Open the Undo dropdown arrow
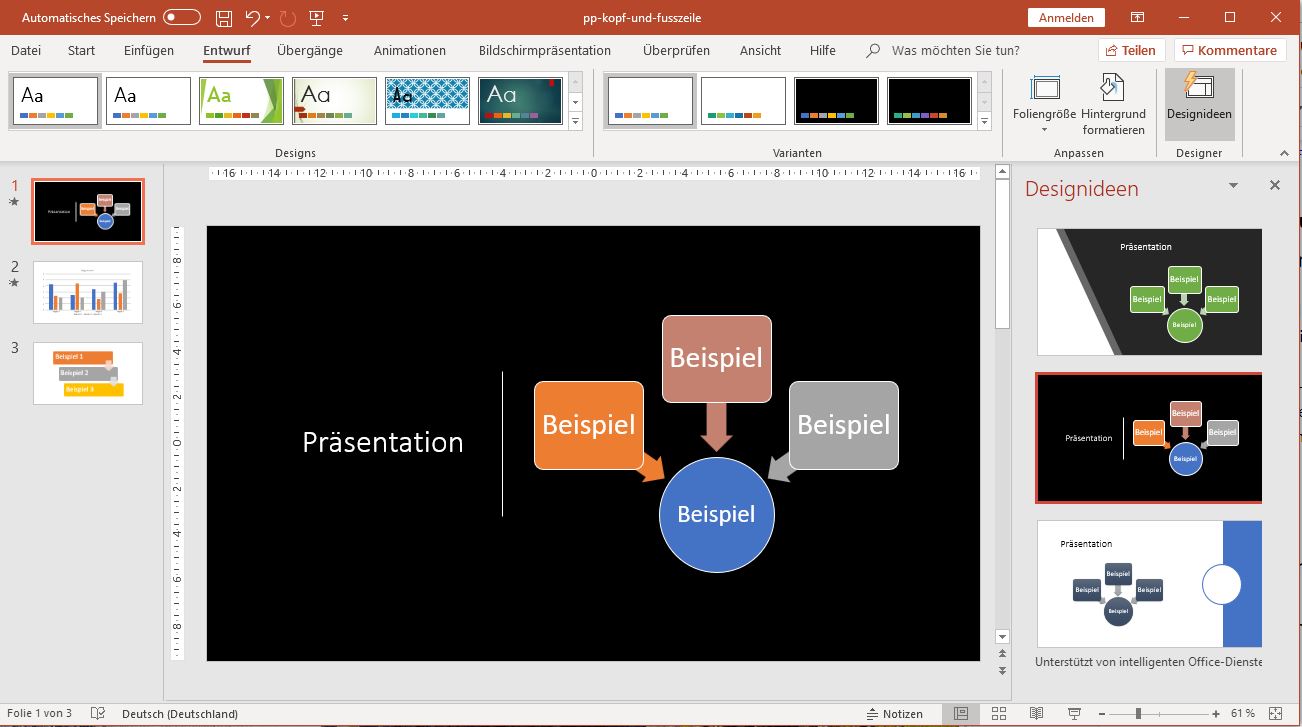 pos(269,17)
